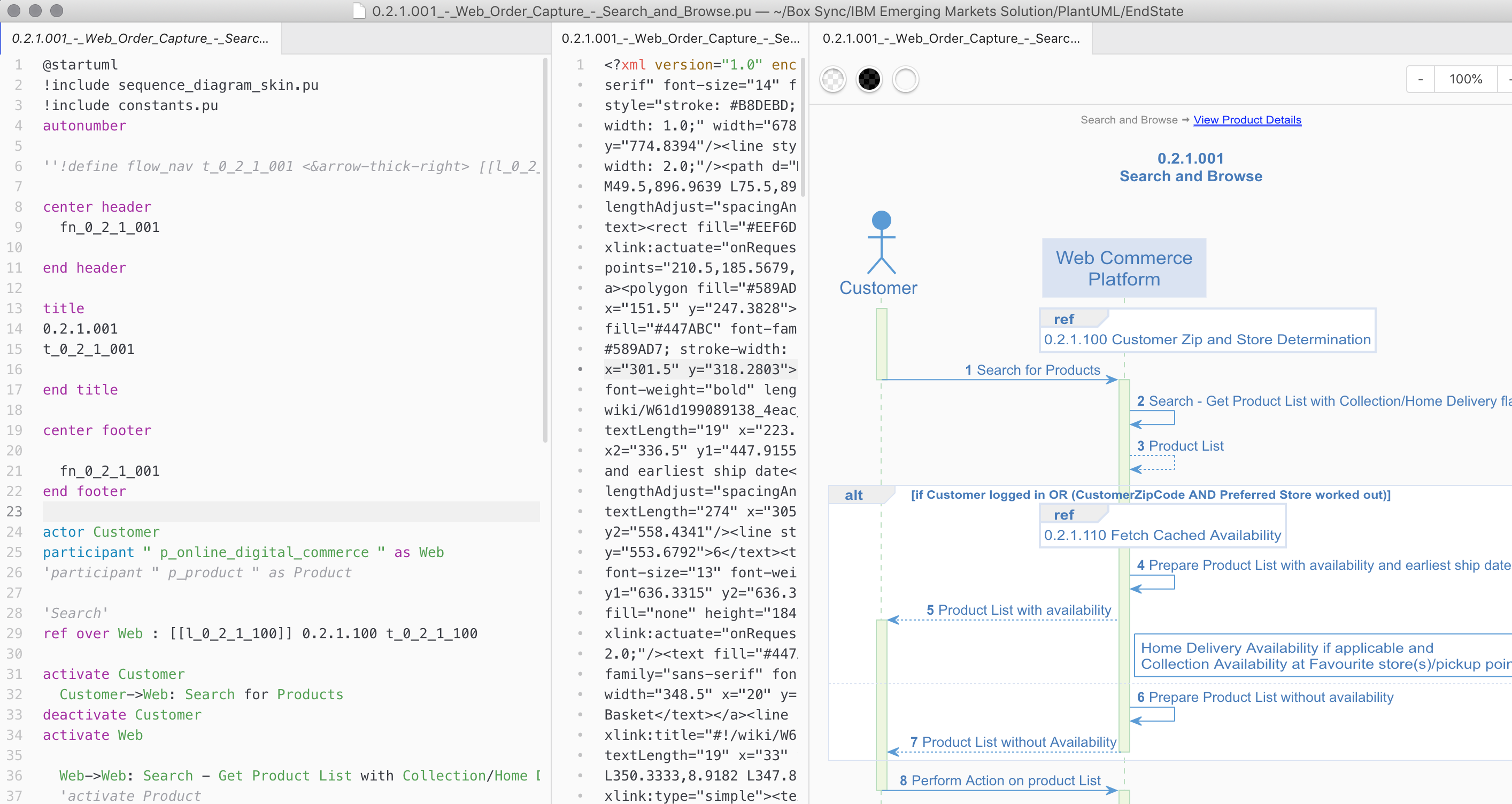Select the middle SVG output pane tab
The height and width of the screenshot is (804, 1512).
pos(680,38)
